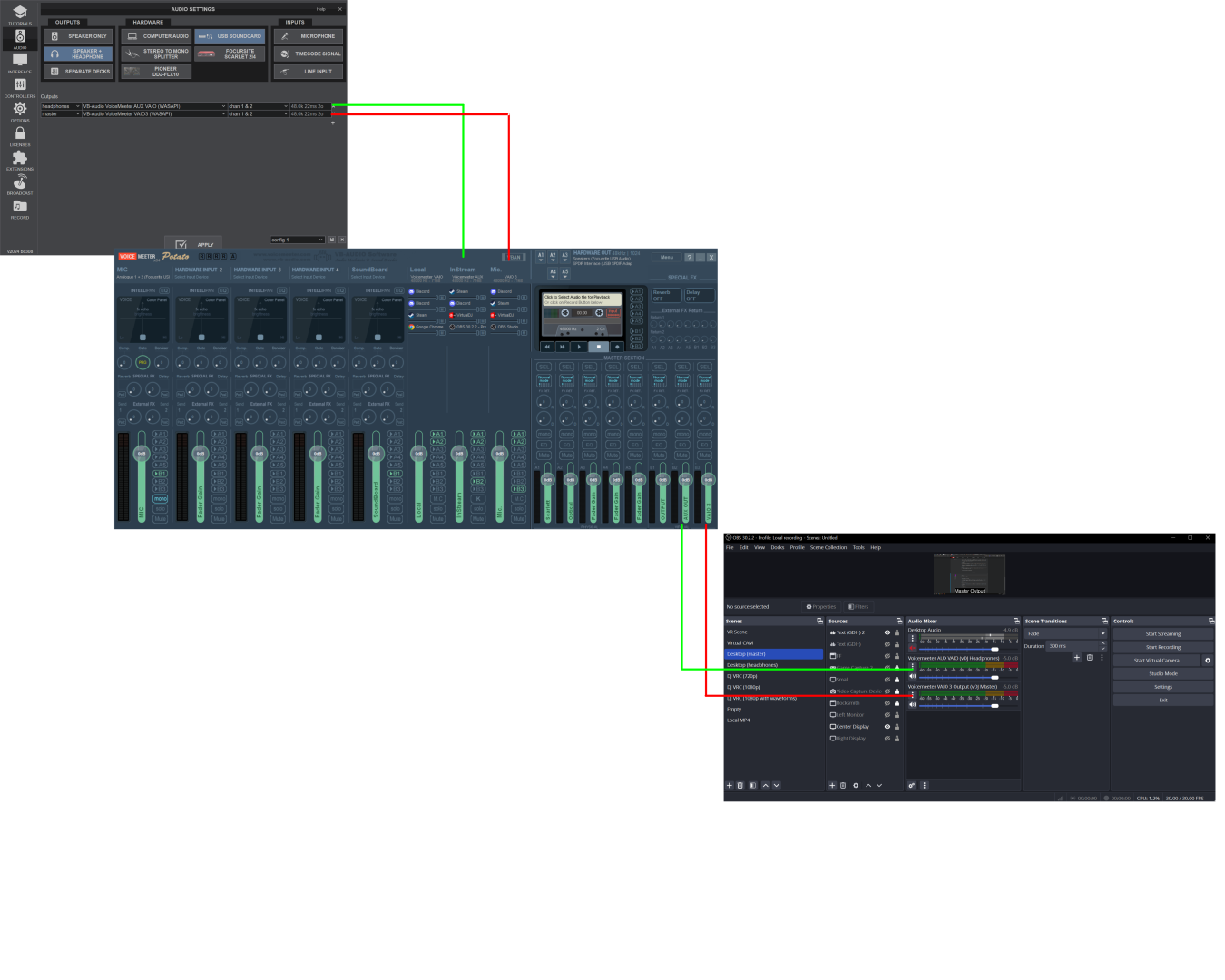Add a new source in OBS Sources

[832, 785]
